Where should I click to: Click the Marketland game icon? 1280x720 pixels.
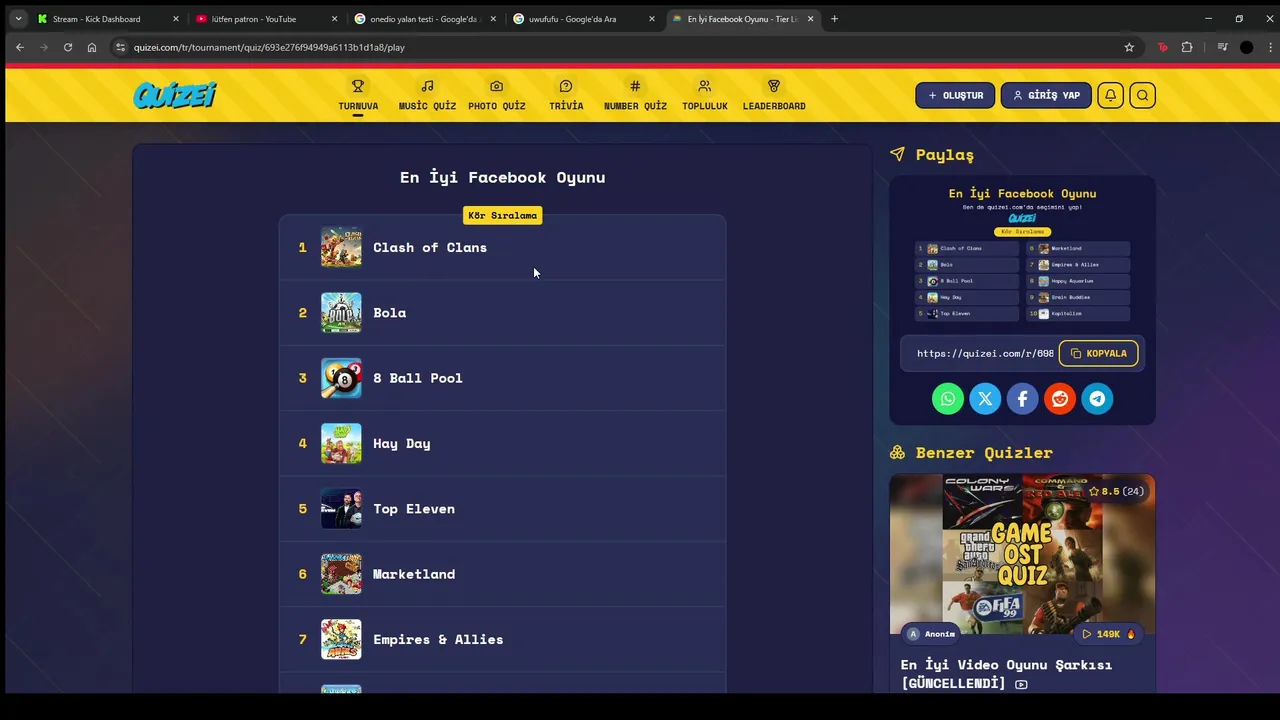341,574
